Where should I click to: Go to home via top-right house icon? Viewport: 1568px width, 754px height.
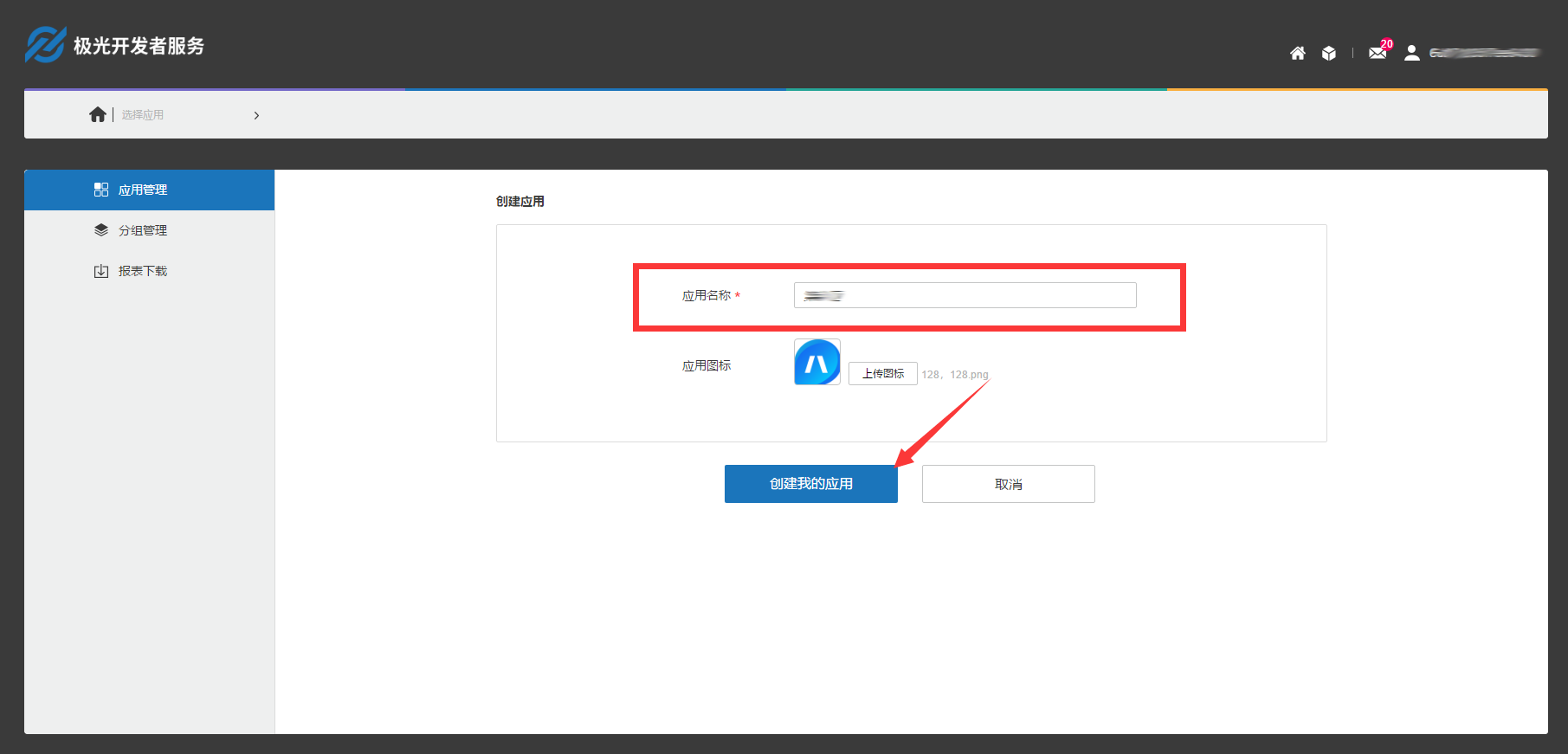pos(1297,54)
